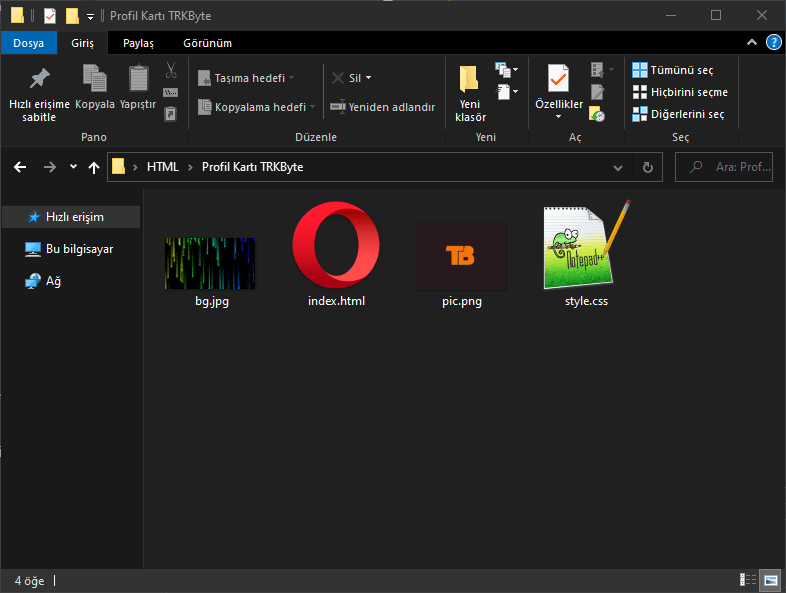786x593 pixels.
Task: Open the Taşıma hedefi move menu
Action: point(246,78)
